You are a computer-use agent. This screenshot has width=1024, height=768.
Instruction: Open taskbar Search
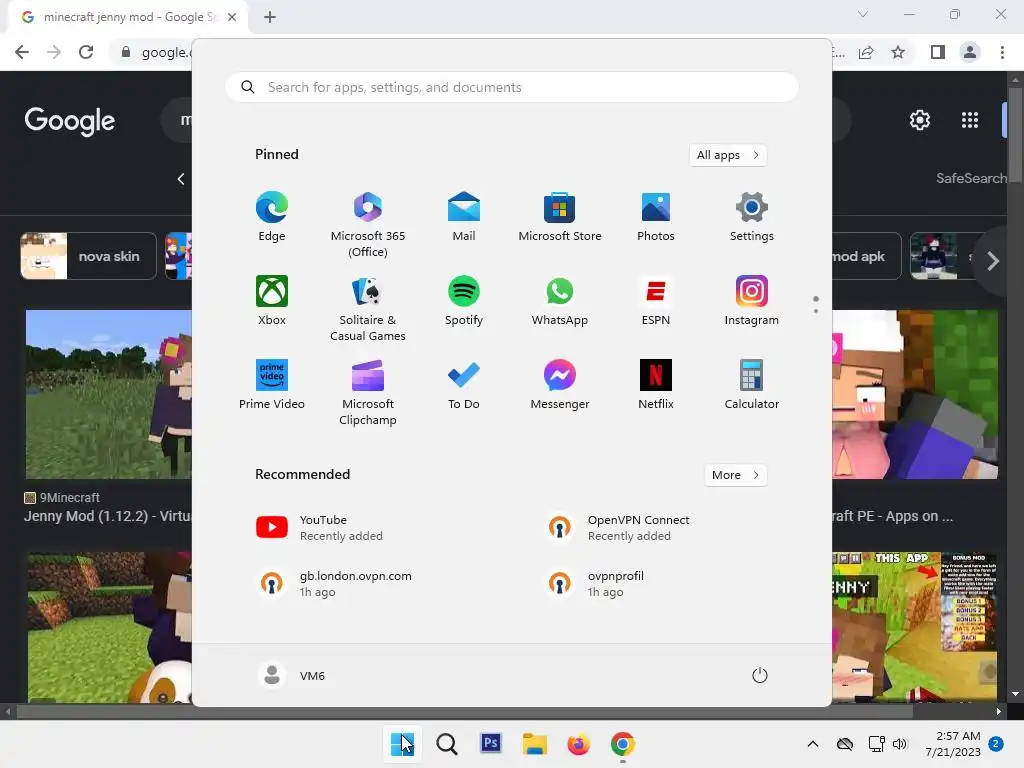tap(447, 744)
